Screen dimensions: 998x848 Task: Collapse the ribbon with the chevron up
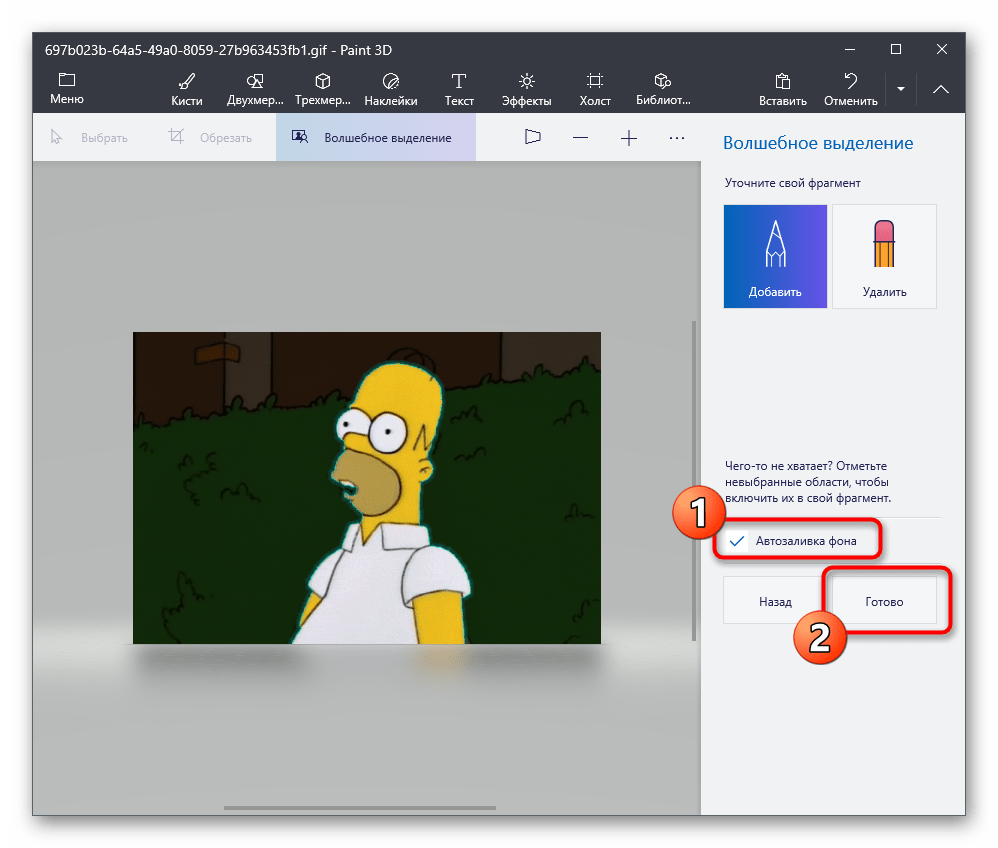point(941,89)
